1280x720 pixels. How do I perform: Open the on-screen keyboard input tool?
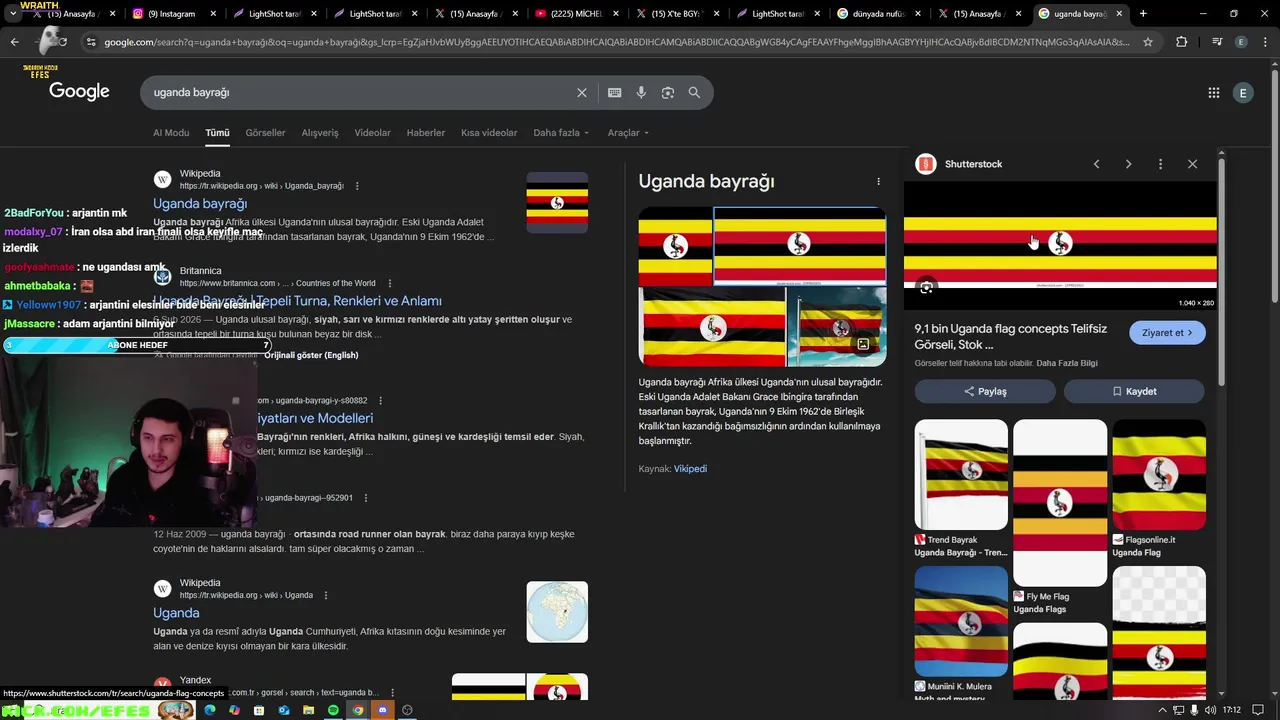(614, 92)
